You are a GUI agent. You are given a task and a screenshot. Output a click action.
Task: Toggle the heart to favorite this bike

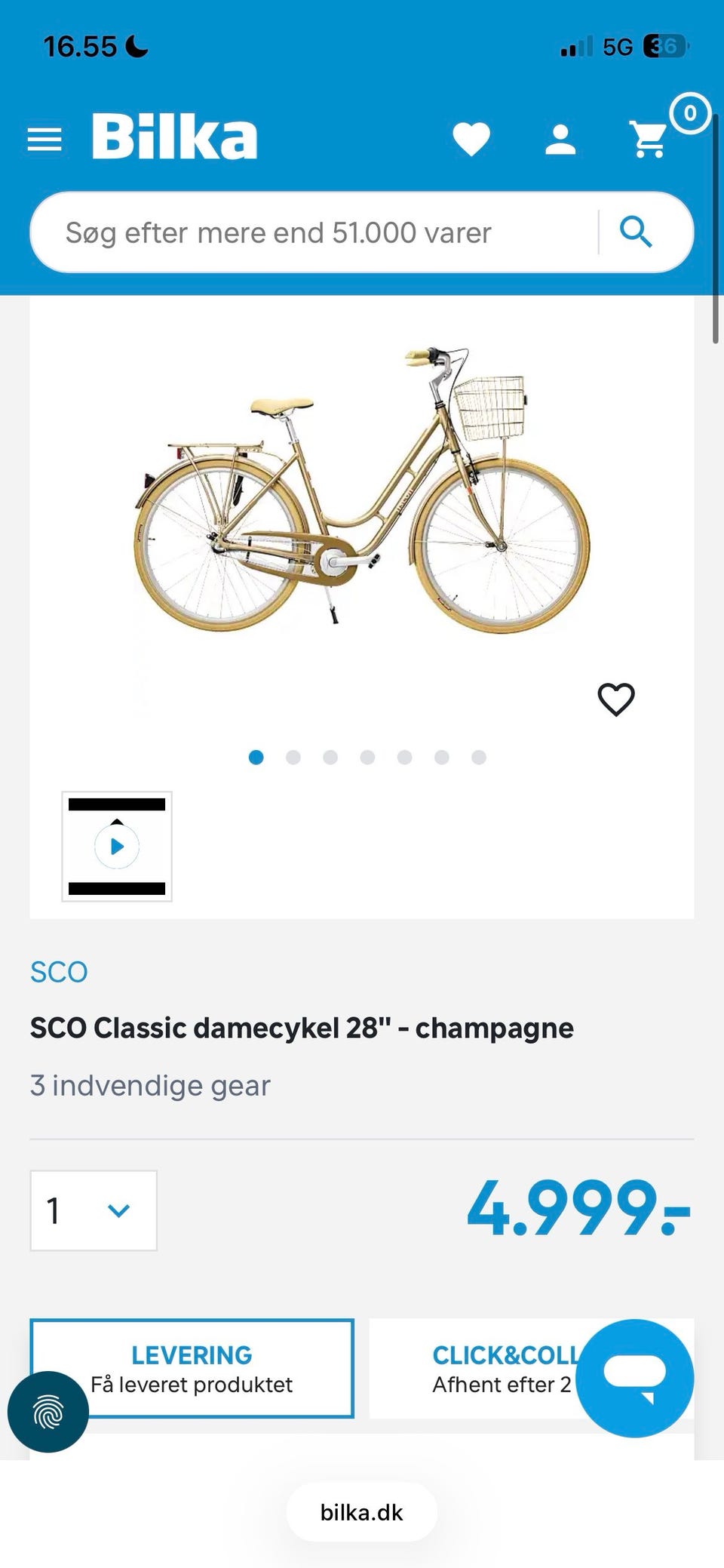(616, 699)
